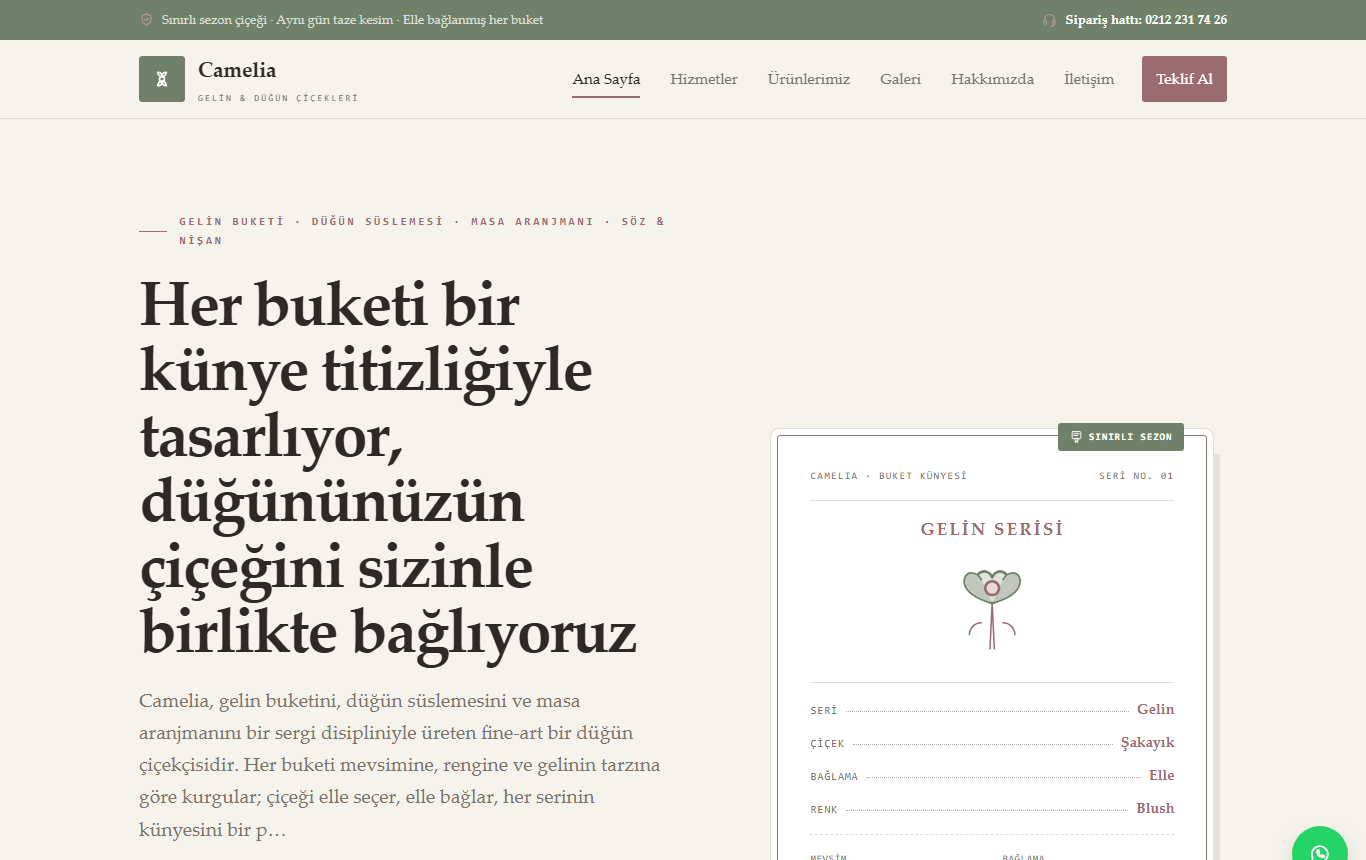Click the main headline 'Her buketi bir künye'
The image size is (1366, 860).
tap(388, 468)
